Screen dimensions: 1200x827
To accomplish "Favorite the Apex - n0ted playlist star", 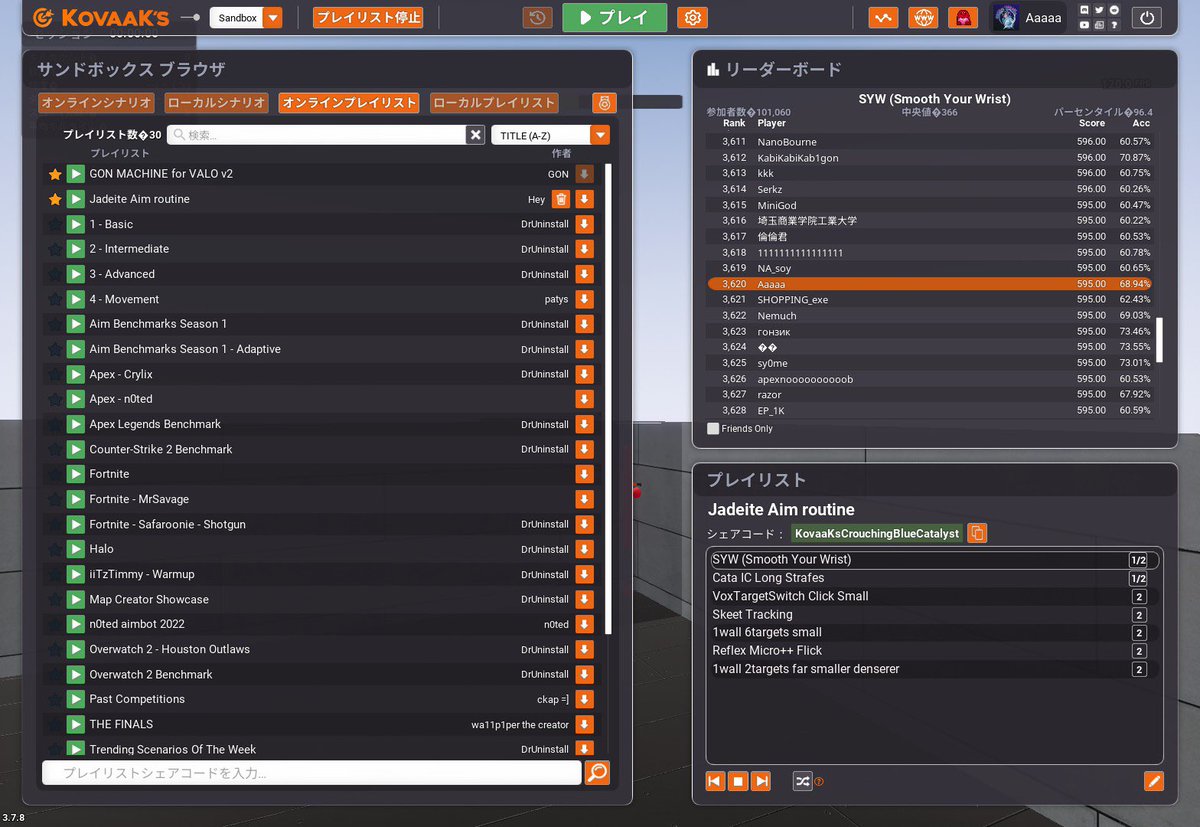I will click(x=55, y=399).
